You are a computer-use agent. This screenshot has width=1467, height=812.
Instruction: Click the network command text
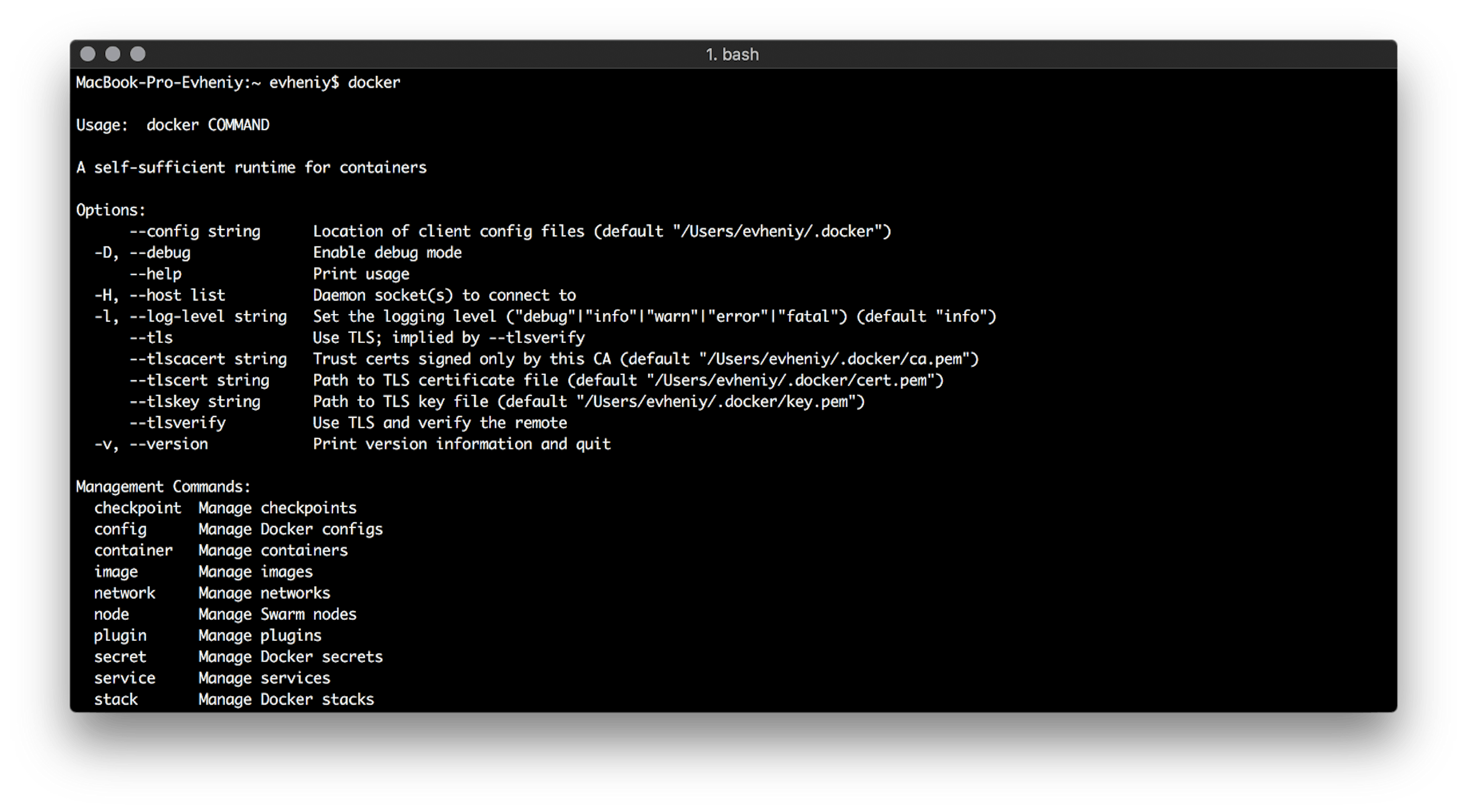125,593
